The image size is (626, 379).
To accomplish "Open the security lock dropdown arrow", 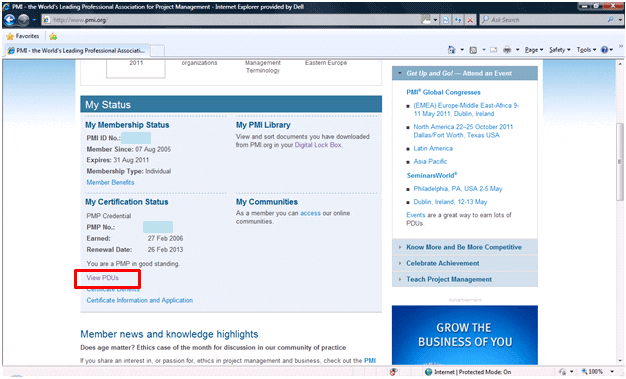I will tap(571, 372).
